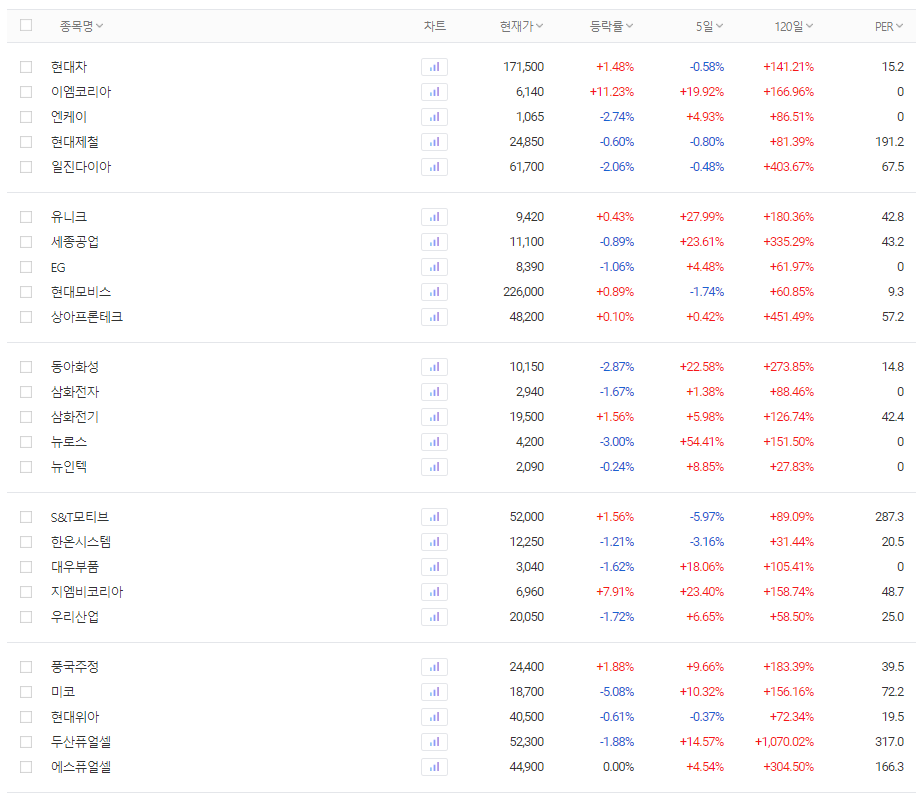
Task: Open chart icon for 엔케이
Action: pos(434,117)
